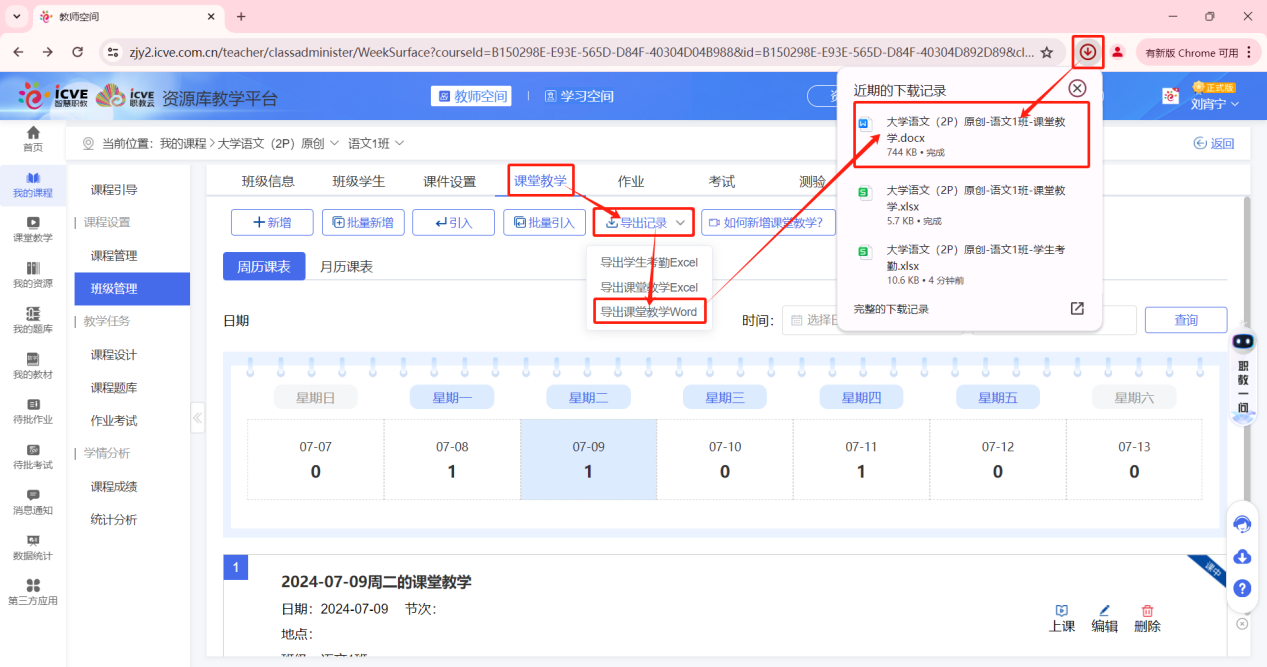1267x667 pixels.
Task: Launch the 职教一问 AI assistant robot
Action: click(1242, 375)
